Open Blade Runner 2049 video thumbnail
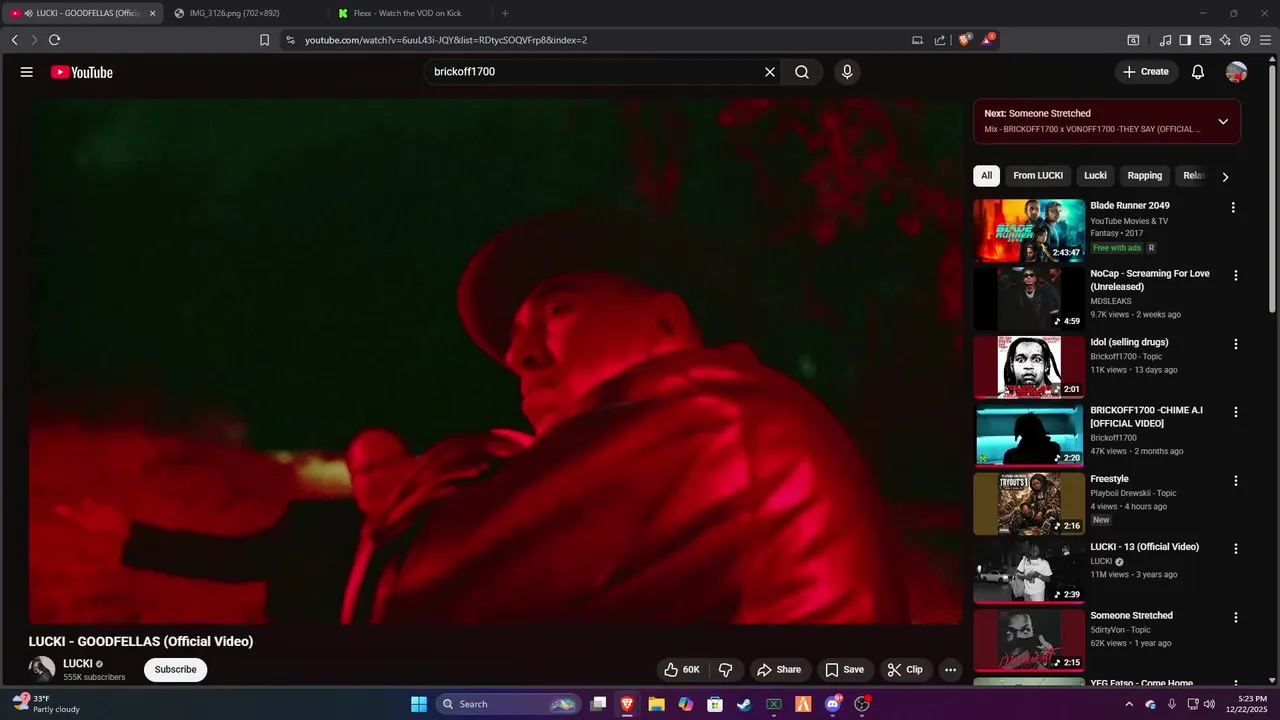Screen dimensions: 1280x720 1029,230
